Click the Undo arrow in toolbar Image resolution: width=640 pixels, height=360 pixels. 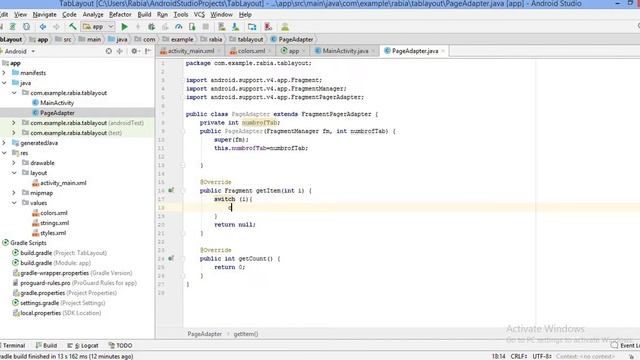[x=42, y=27]
